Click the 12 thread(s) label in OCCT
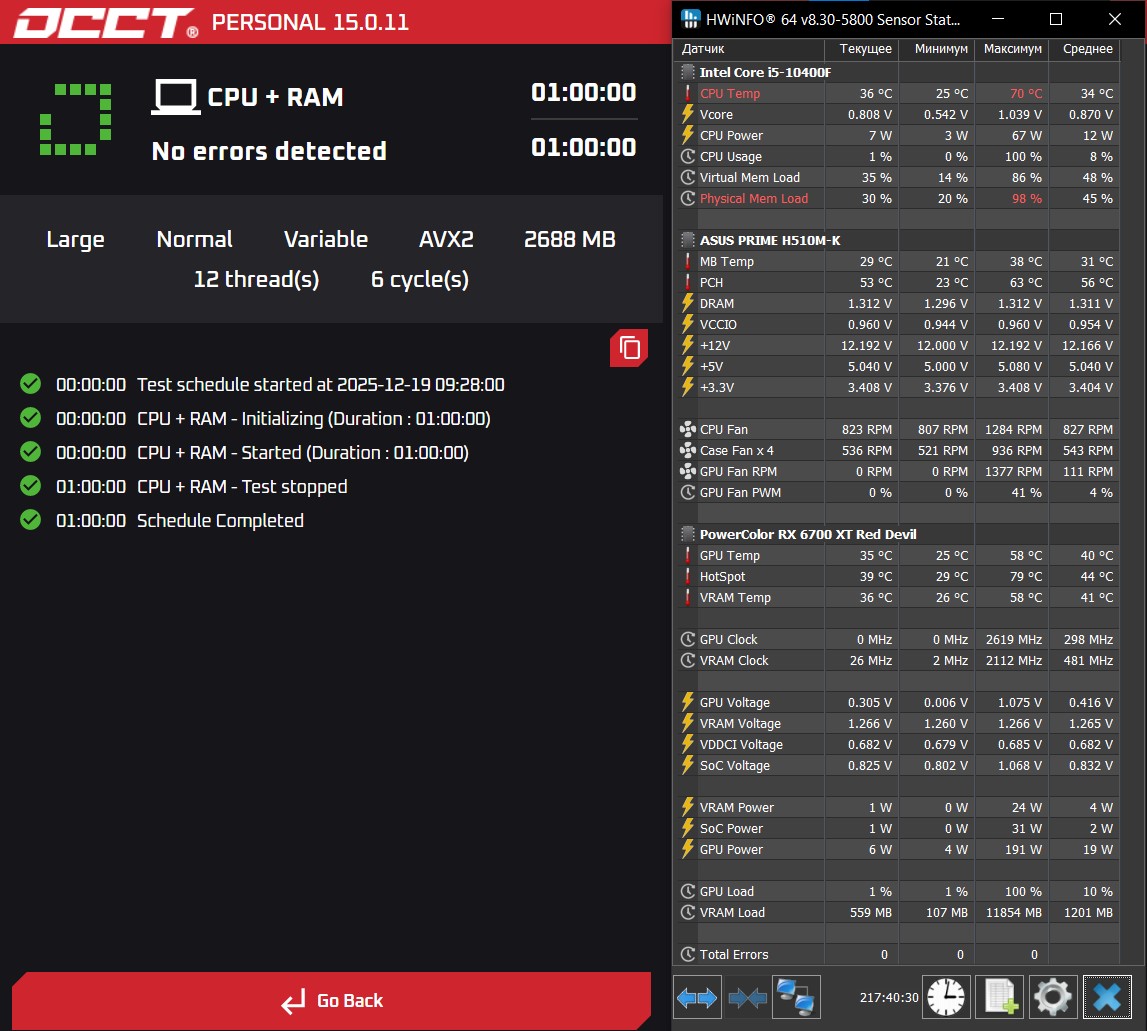 256,279
